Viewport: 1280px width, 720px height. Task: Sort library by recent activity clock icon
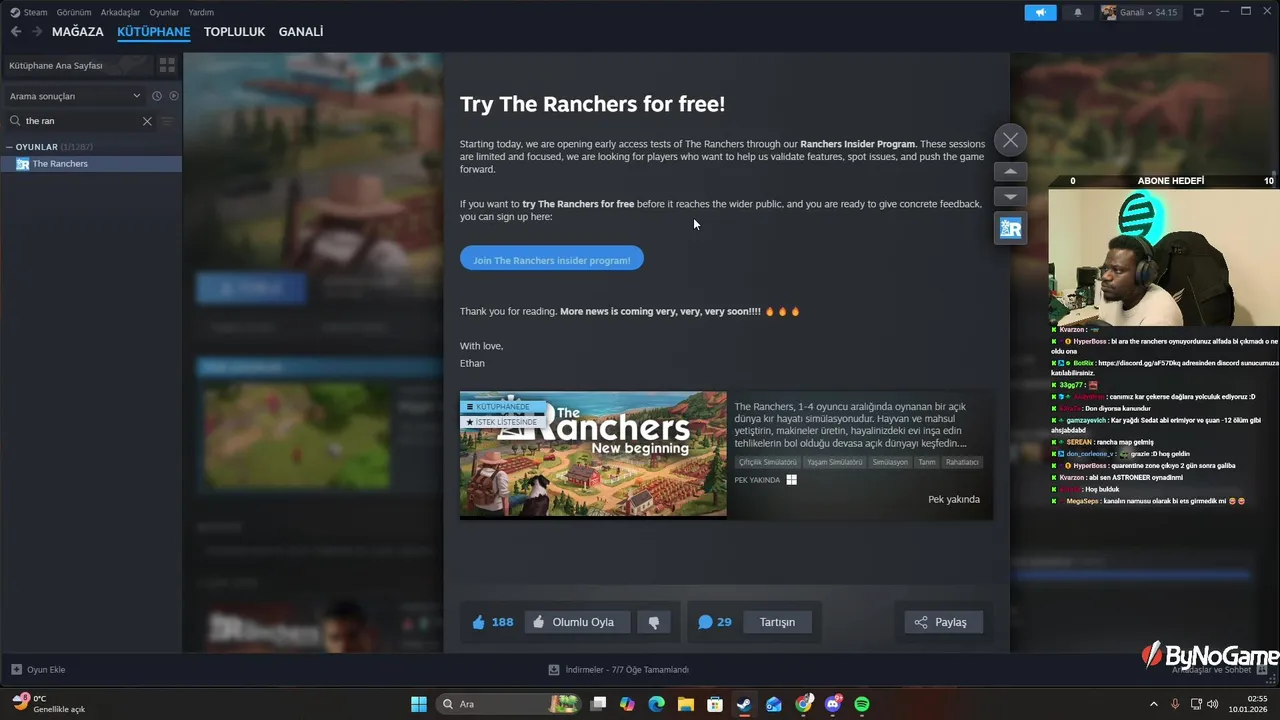click(x=157, y=96)
